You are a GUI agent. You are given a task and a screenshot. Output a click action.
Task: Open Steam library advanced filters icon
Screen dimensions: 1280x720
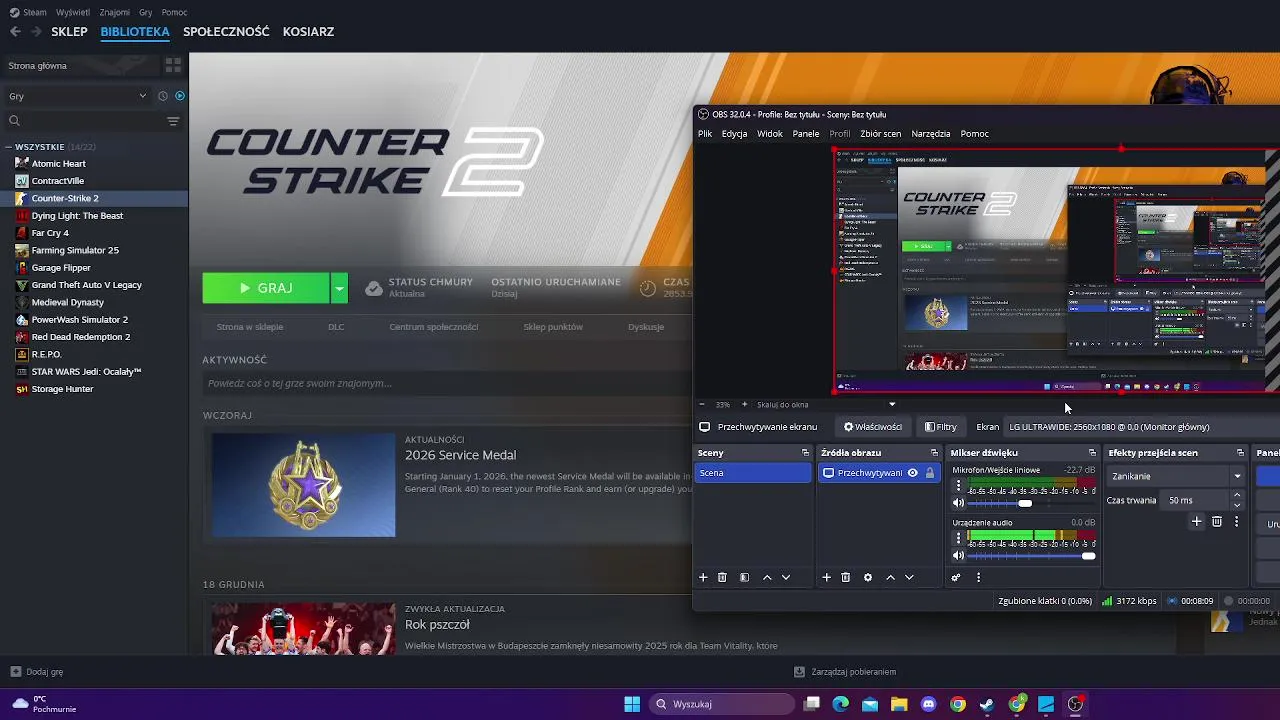coord(173,121)
